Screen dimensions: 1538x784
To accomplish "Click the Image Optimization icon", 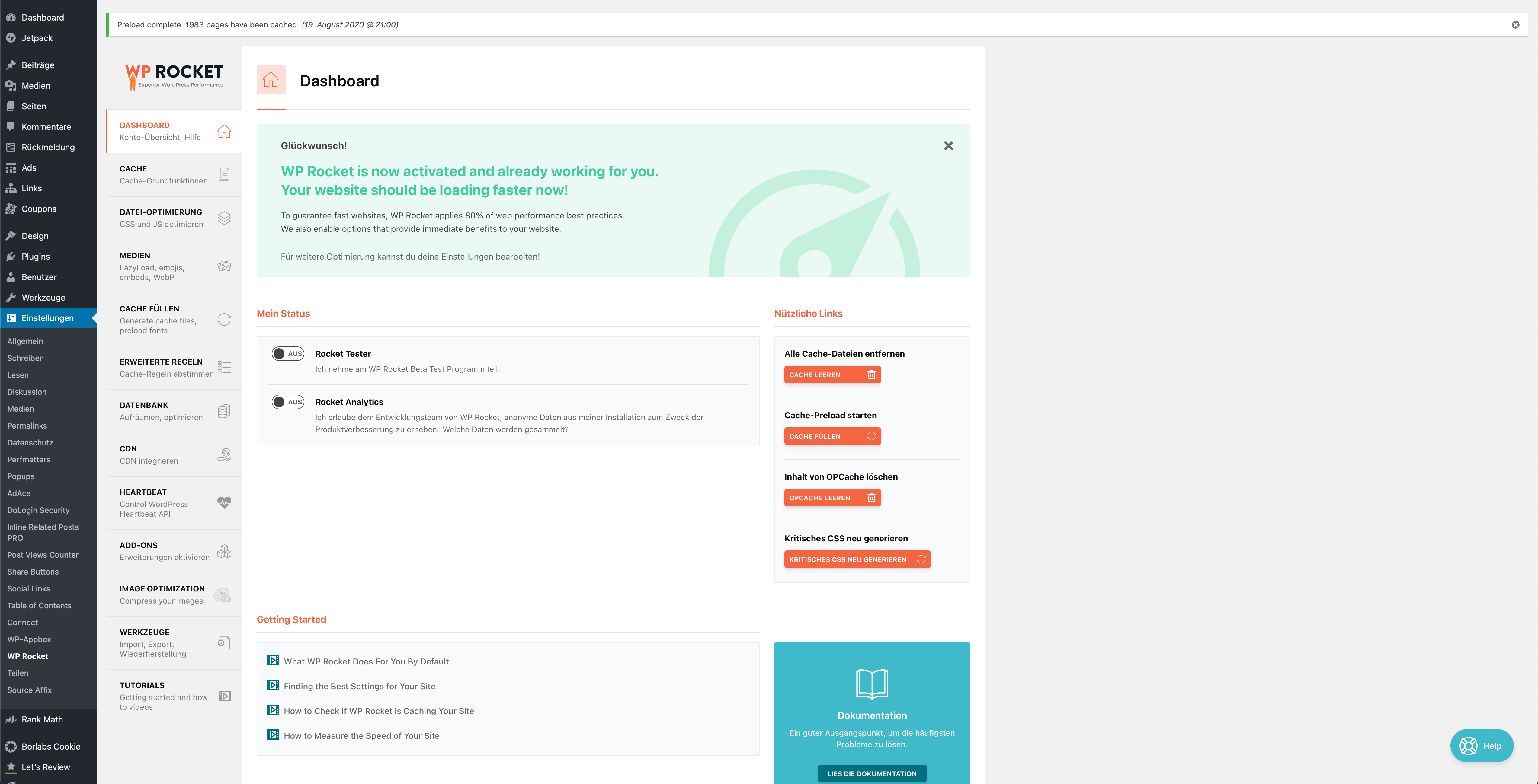I will [223, 594].
